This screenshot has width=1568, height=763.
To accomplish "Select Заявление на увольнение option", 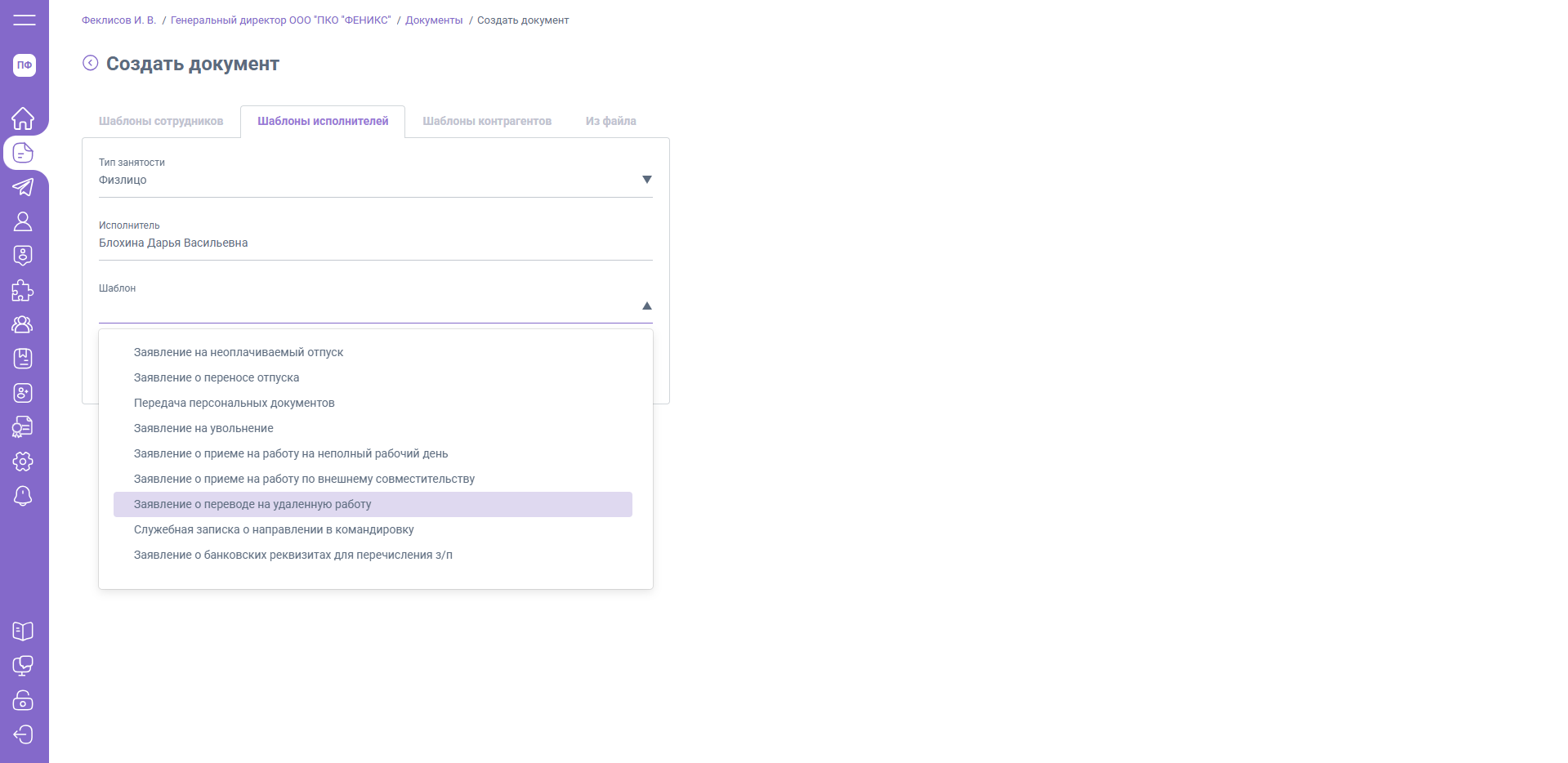I will click(203, 428).
